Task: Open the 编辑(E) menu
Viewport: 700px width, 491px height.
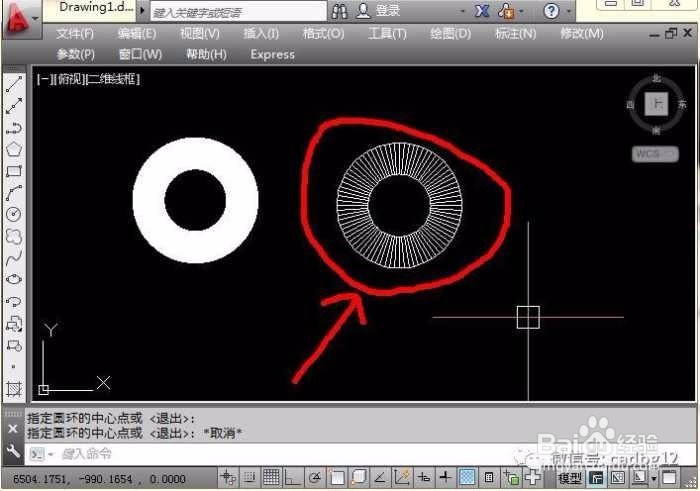Action: 137,33
